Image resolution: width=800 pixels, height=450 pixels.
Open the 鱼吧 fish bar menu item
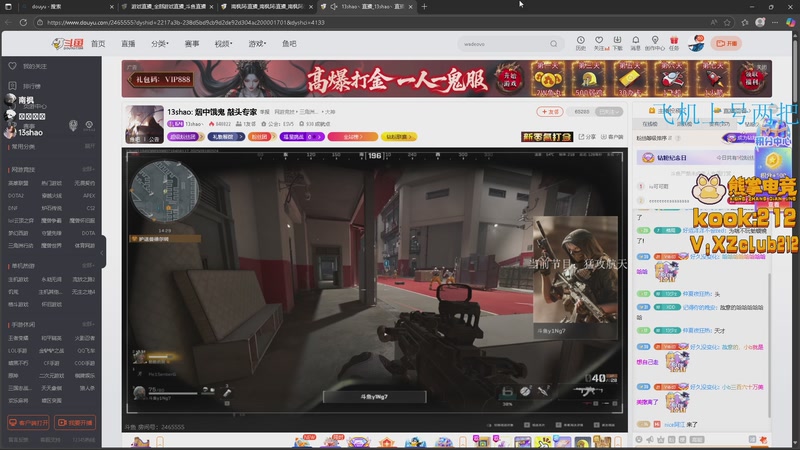click(x=289, y=44)
